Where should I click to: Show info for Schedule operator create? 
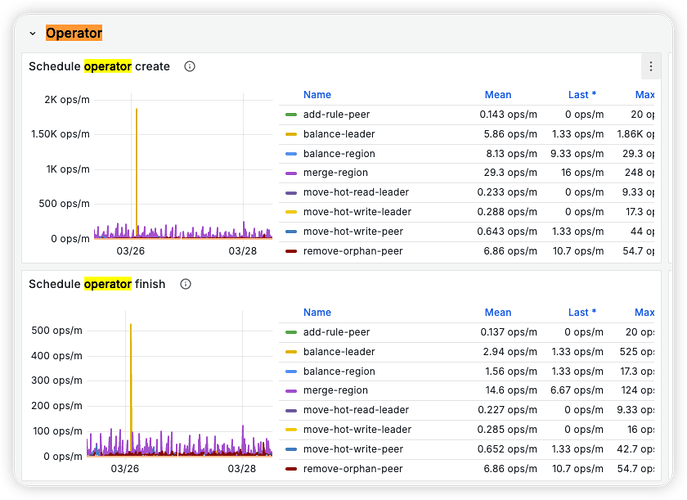[189, 66]
